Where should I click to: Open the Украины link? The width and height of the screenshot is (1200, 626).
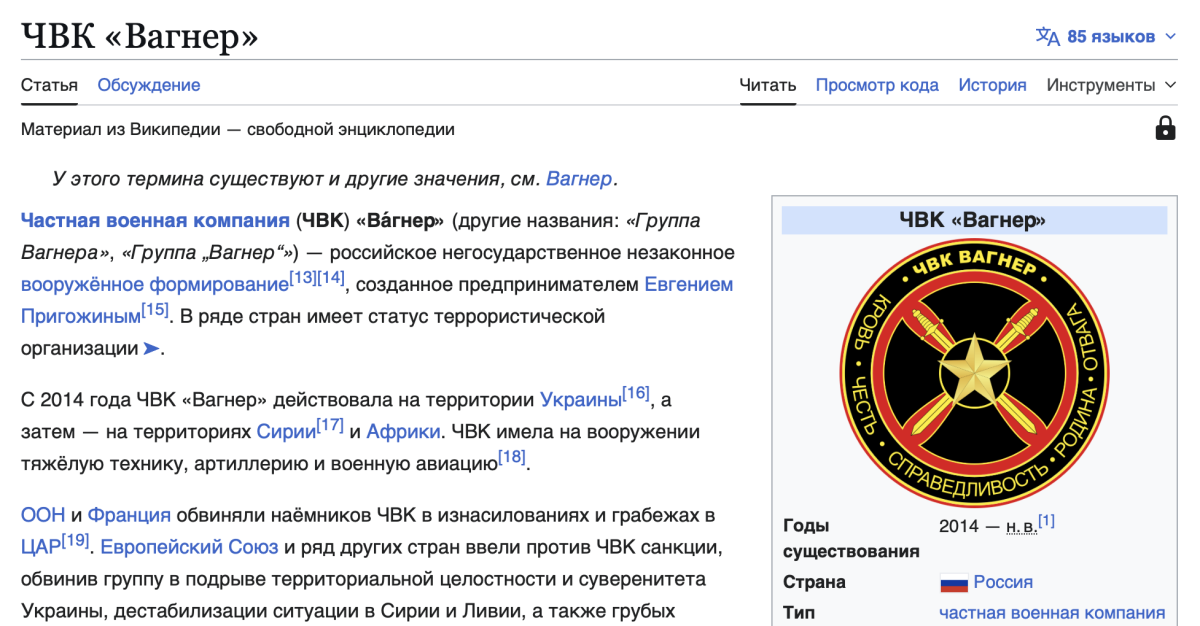pyautogui.click(x=581, y=400)
